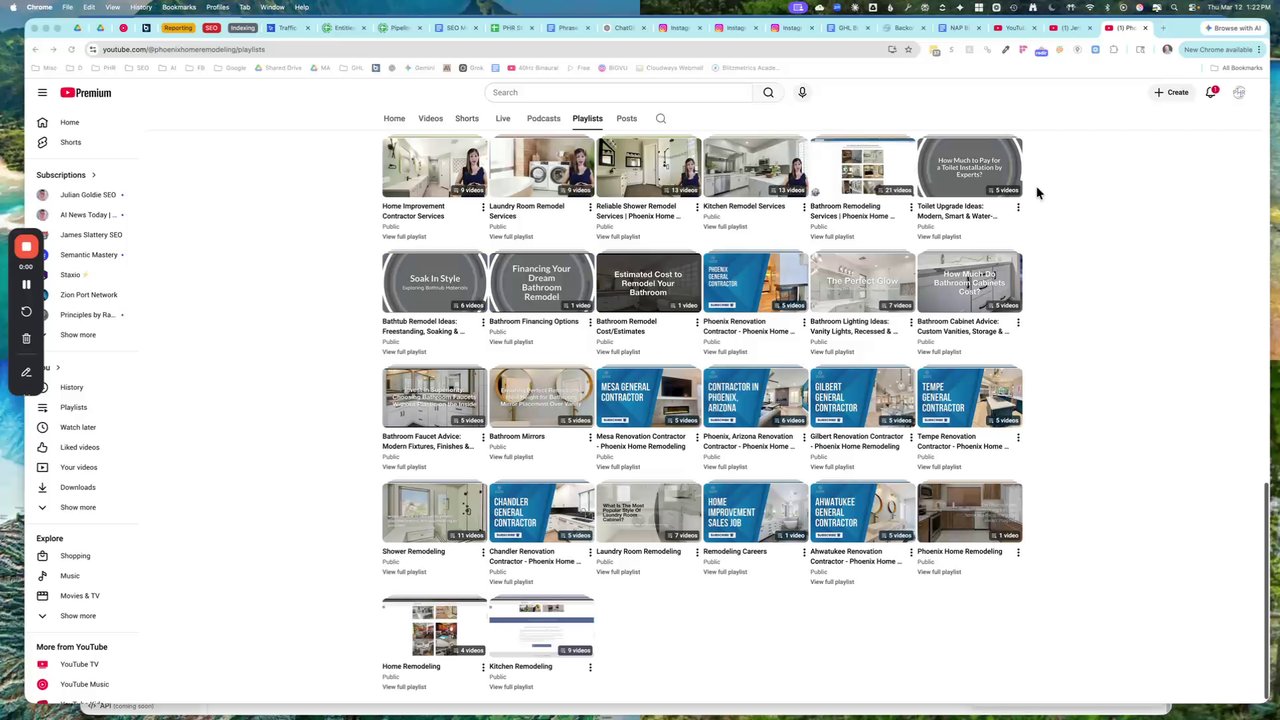Image resolution: width=1280 pixels, height=720 pixels.
Task: Switch to the channel Videos tab
Action: click(x=430, y=119)
